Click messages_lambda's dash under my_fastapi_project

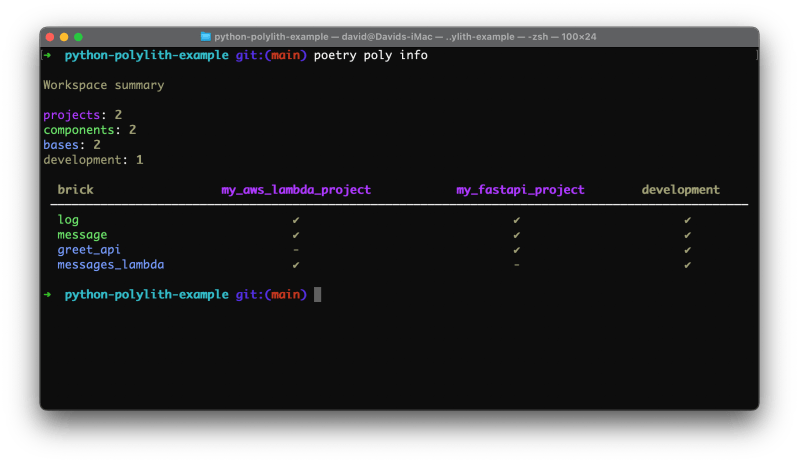coord(517,265)
